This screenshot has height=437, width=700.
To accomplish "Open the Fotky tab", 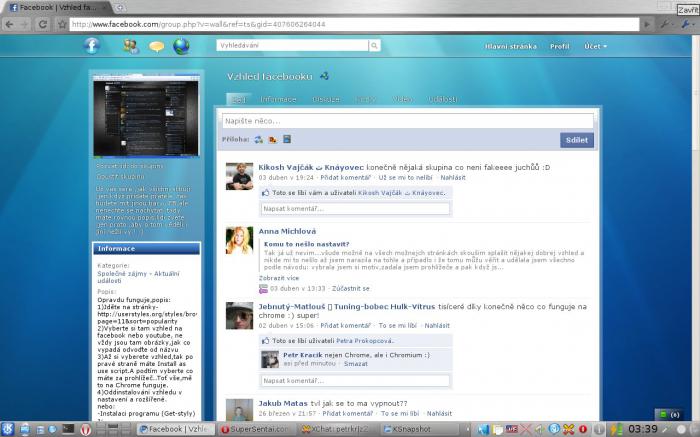I will (x=366, y=99).
